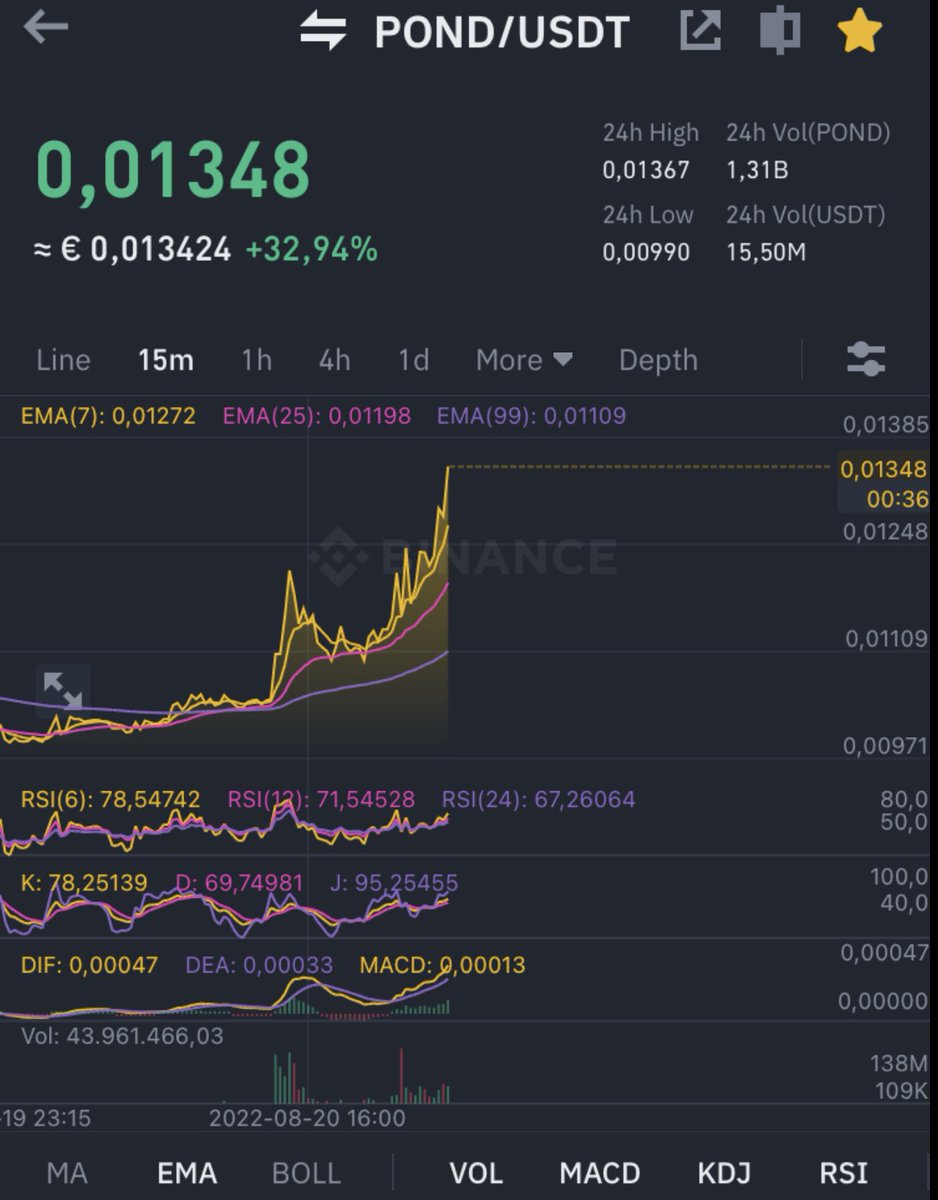Tap 24h Vol(USDT) value 15,50M

pyautogui.click(x=766, y=252)
